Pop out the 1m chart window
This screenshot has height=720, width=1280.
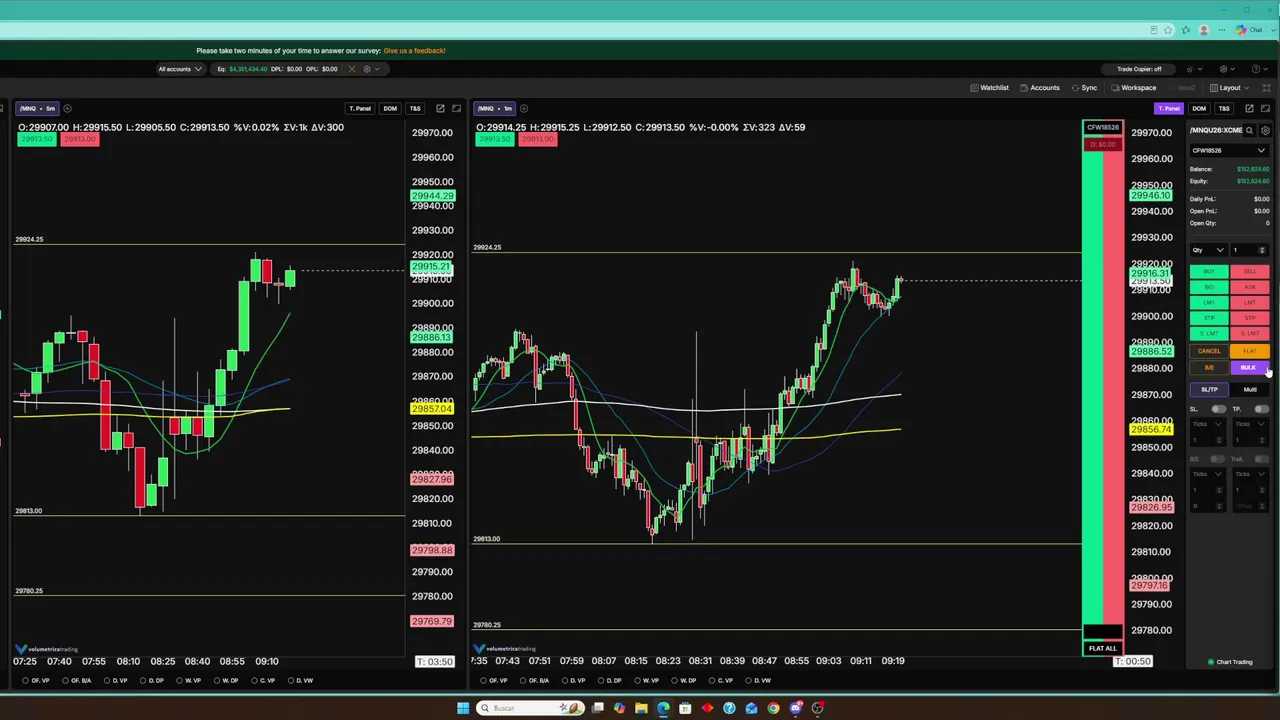coord(1249,108)
